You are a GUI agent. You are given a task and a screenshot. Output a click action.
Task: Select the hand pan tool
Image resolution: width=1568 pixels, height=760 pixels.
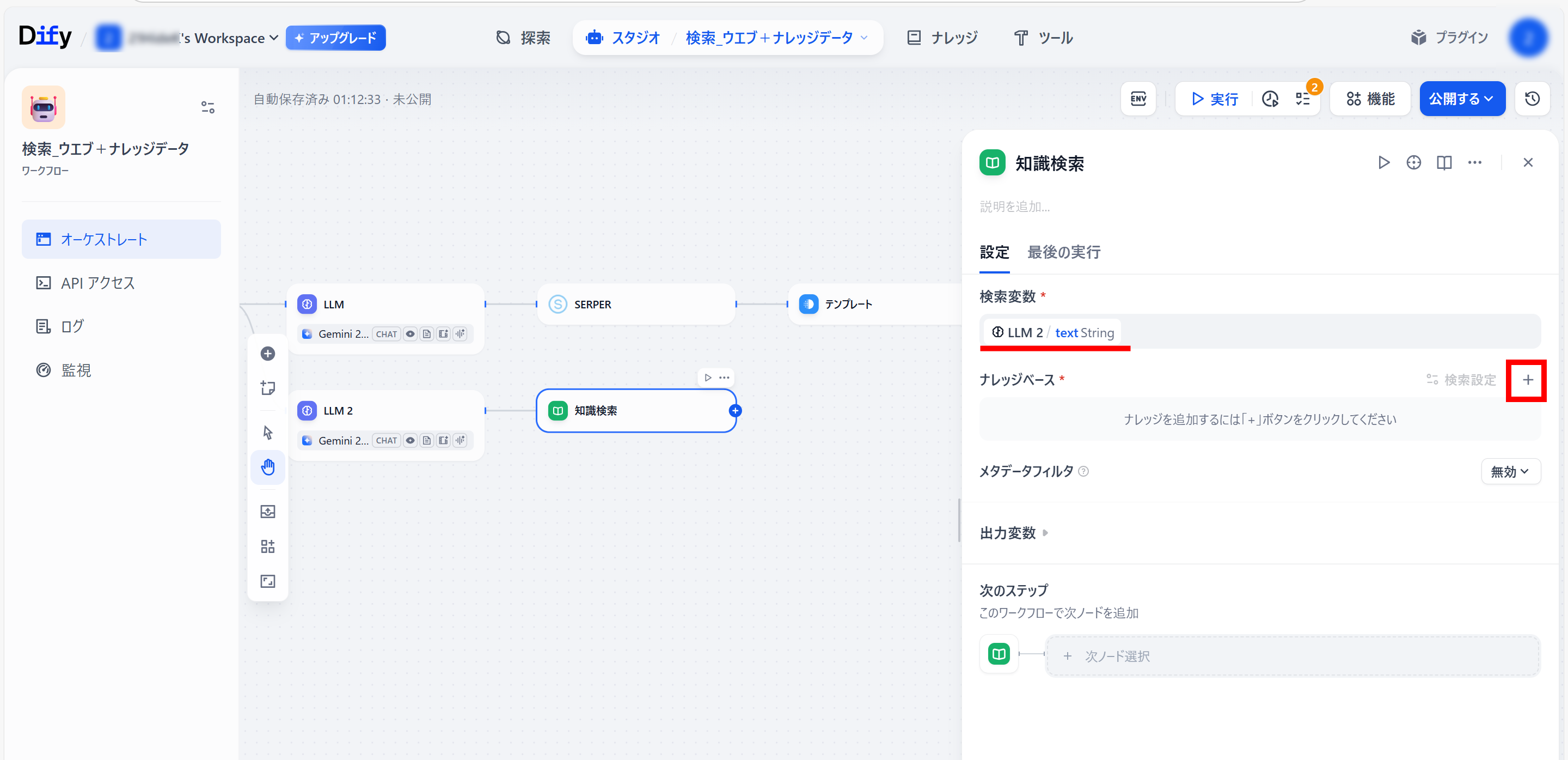point(268,467)
